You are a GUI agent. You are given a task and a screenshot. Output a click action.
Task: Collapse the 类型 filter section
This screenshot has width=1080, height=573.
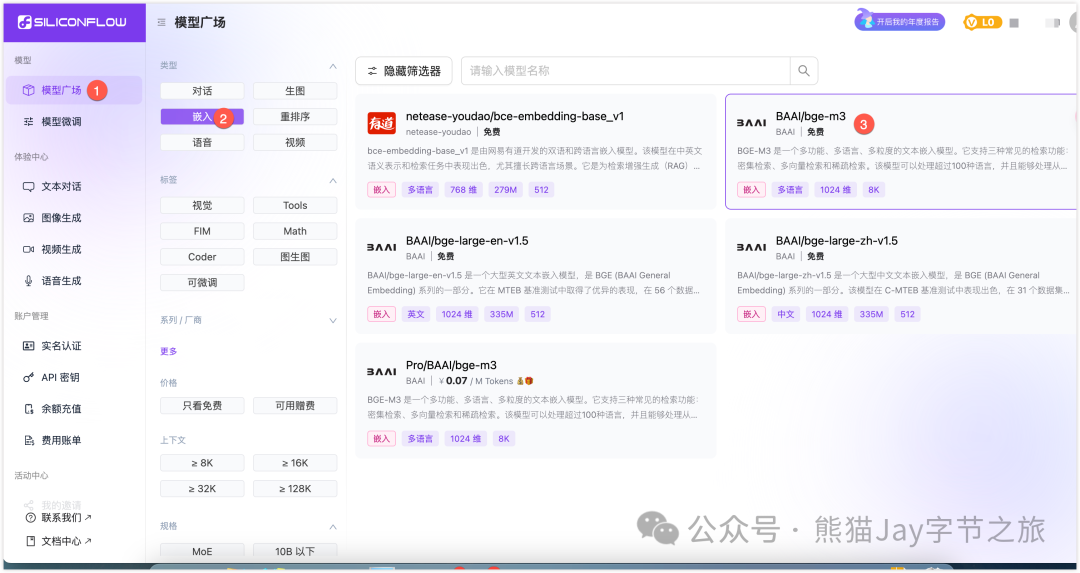(x=333, y=66)
